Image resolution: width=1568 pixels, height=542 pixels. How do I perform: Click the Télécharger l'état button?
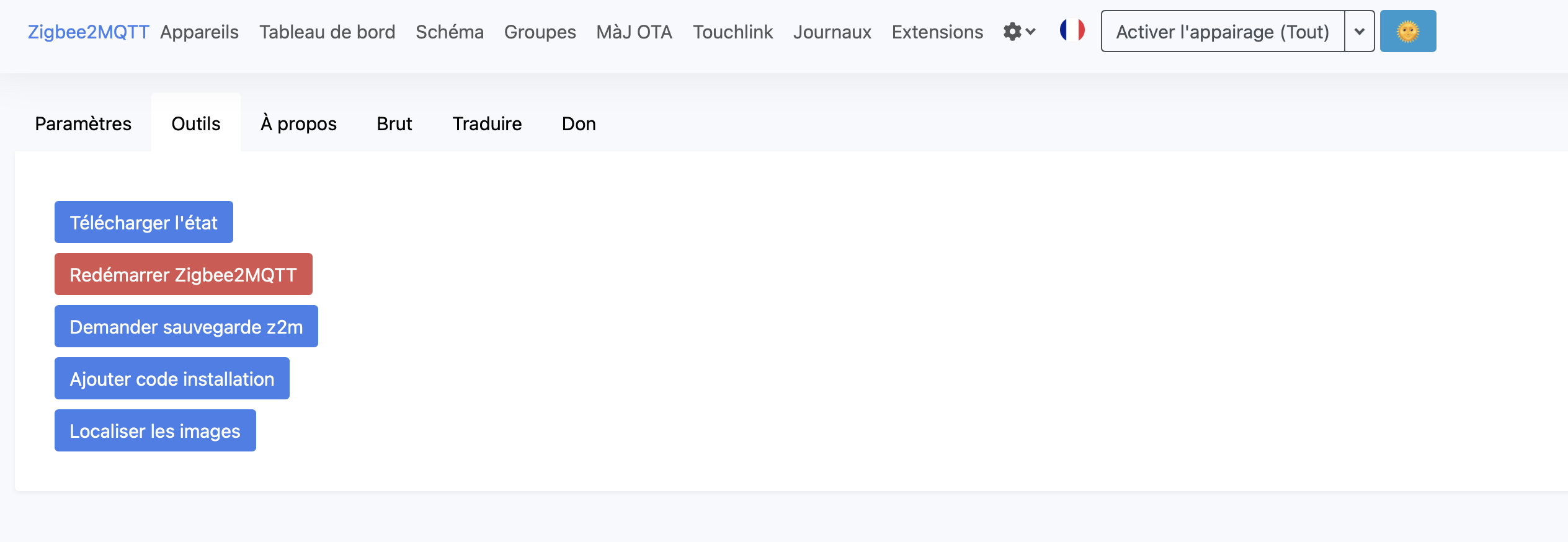click(143, 222)
